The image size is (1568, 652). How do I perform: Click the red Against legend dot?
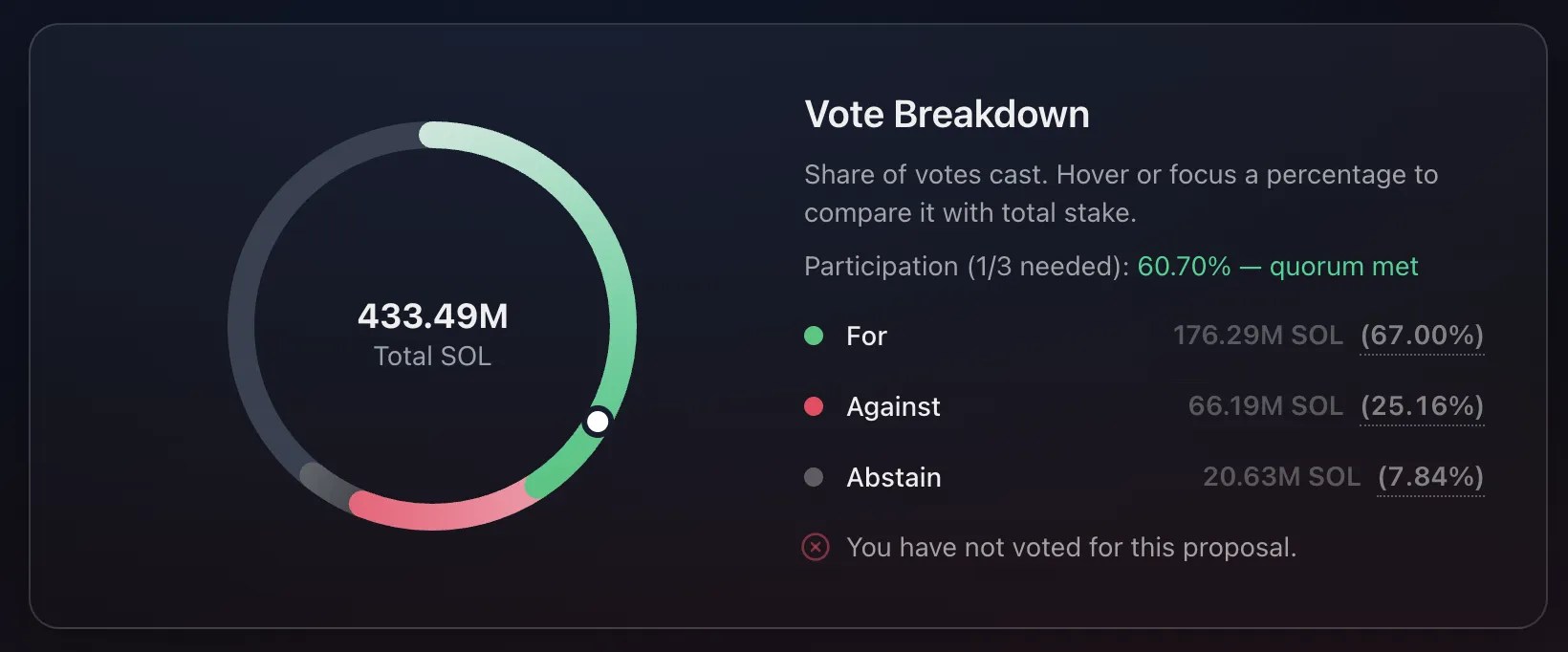tap(814, 406)
